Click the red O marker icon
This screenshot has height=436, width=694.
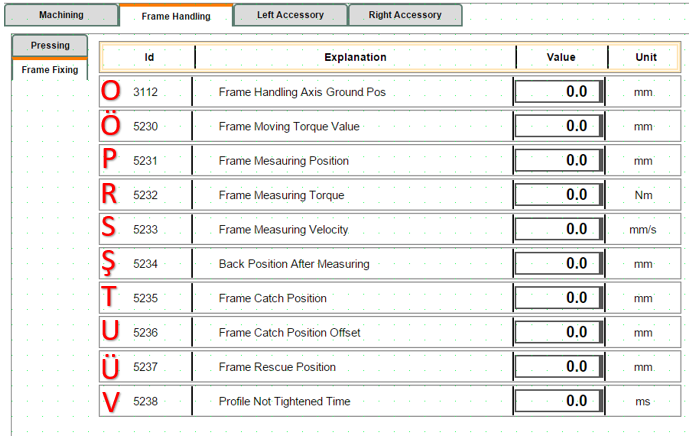[x=111, y=92]
